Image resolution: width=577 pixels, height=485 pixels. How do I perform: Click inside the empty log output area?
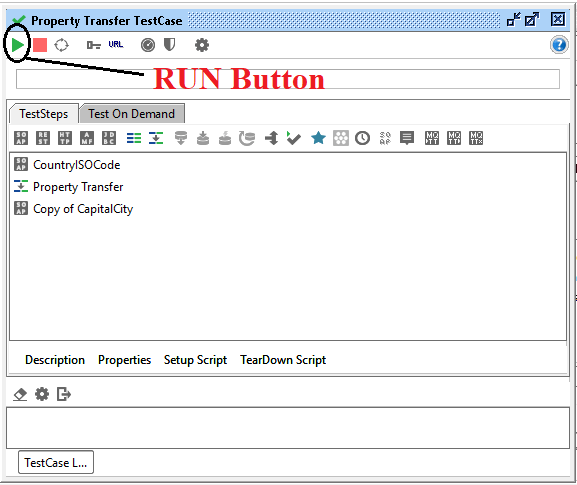point(288,428)
